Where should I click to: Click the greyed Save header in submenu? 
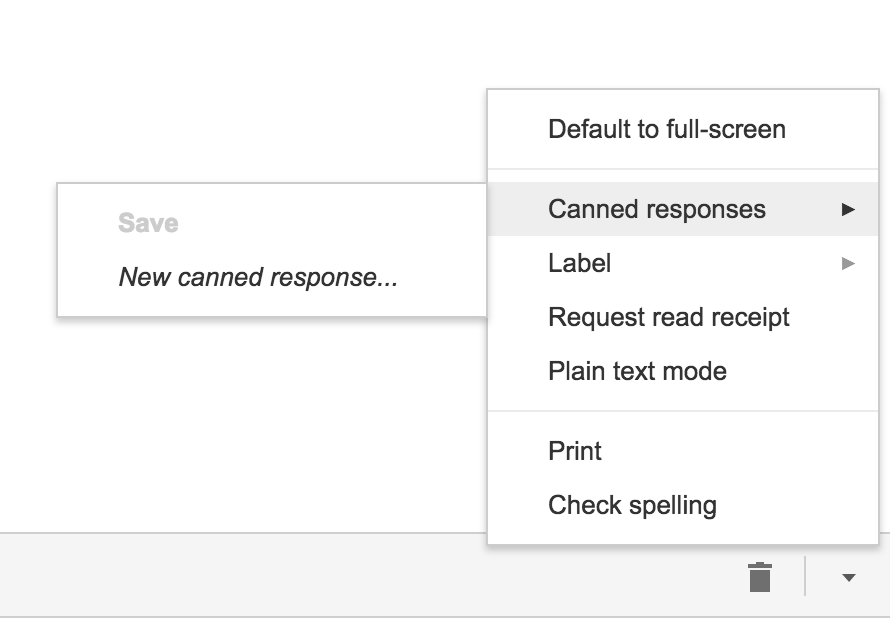tap(148, 223)
